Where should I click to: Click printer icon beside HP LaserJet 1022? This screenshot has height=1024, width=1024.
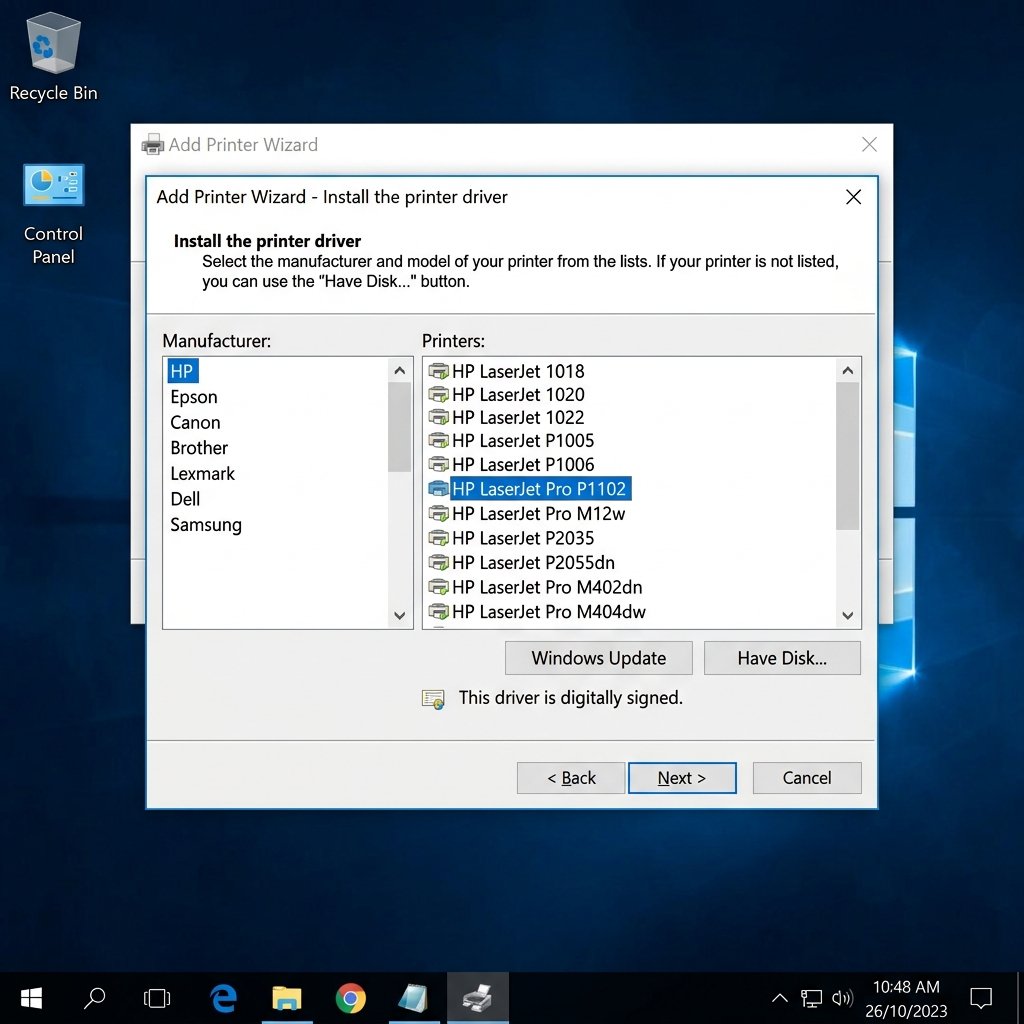[x=438, y=417]
